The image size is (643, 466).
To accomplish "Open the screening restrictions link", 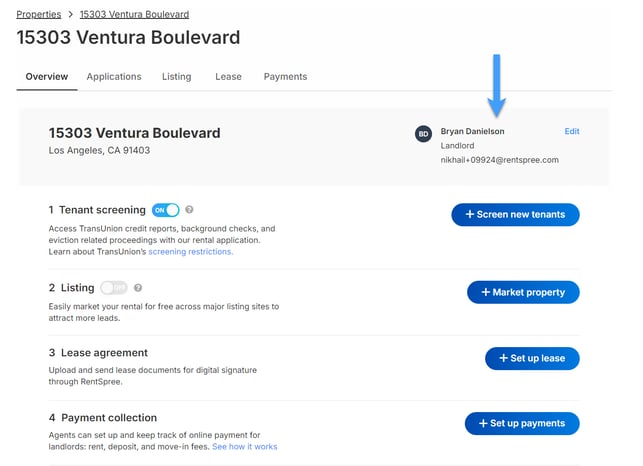I will [191, 251].
